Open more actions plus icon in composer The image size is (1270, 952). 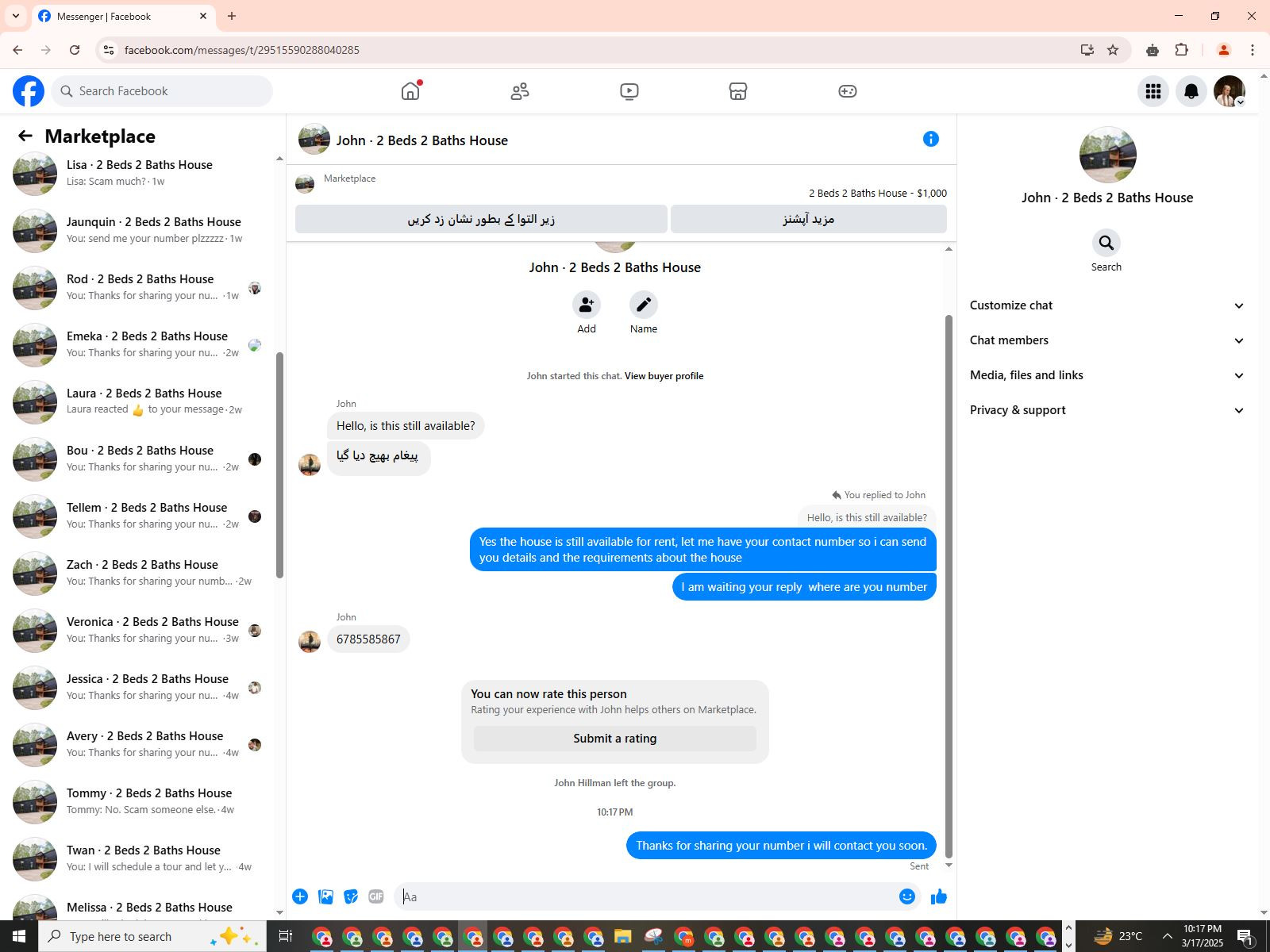tap(300, 896)
